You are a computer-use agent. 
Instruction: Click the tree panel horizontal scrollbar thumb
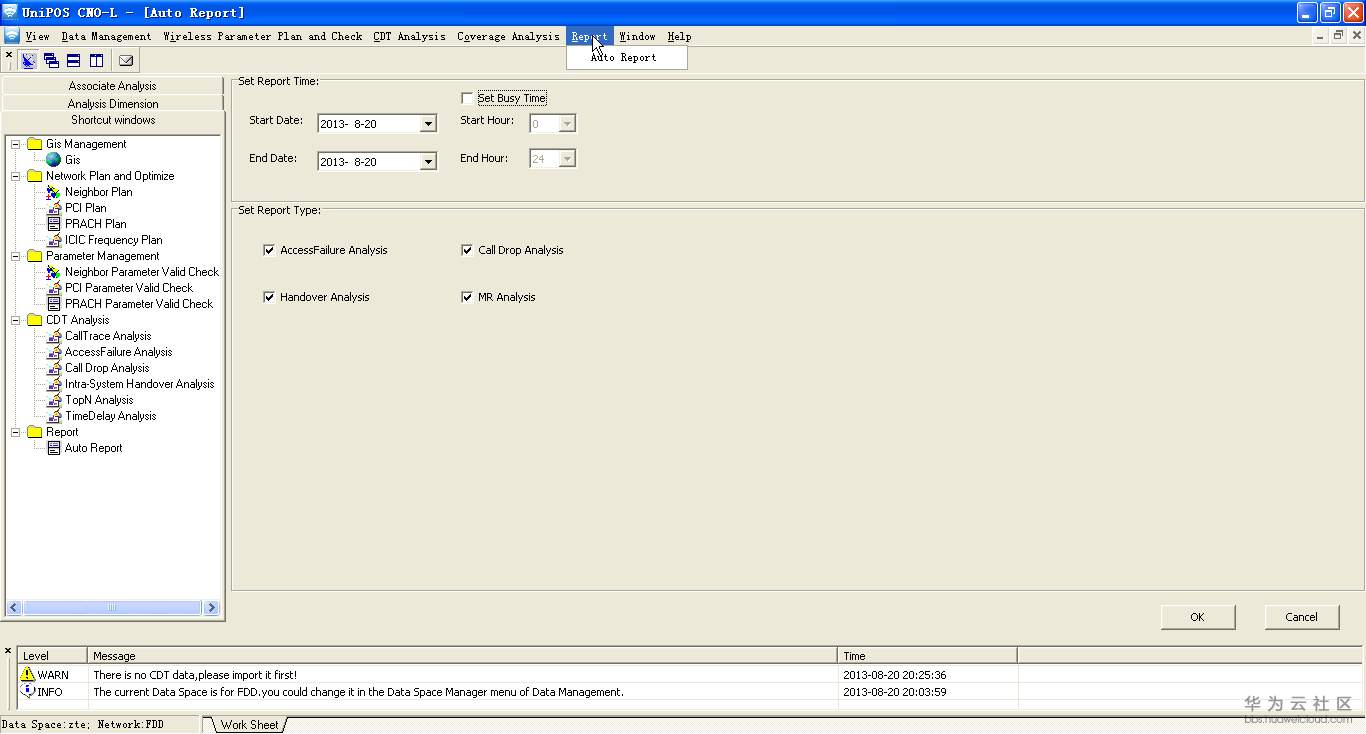111,607
